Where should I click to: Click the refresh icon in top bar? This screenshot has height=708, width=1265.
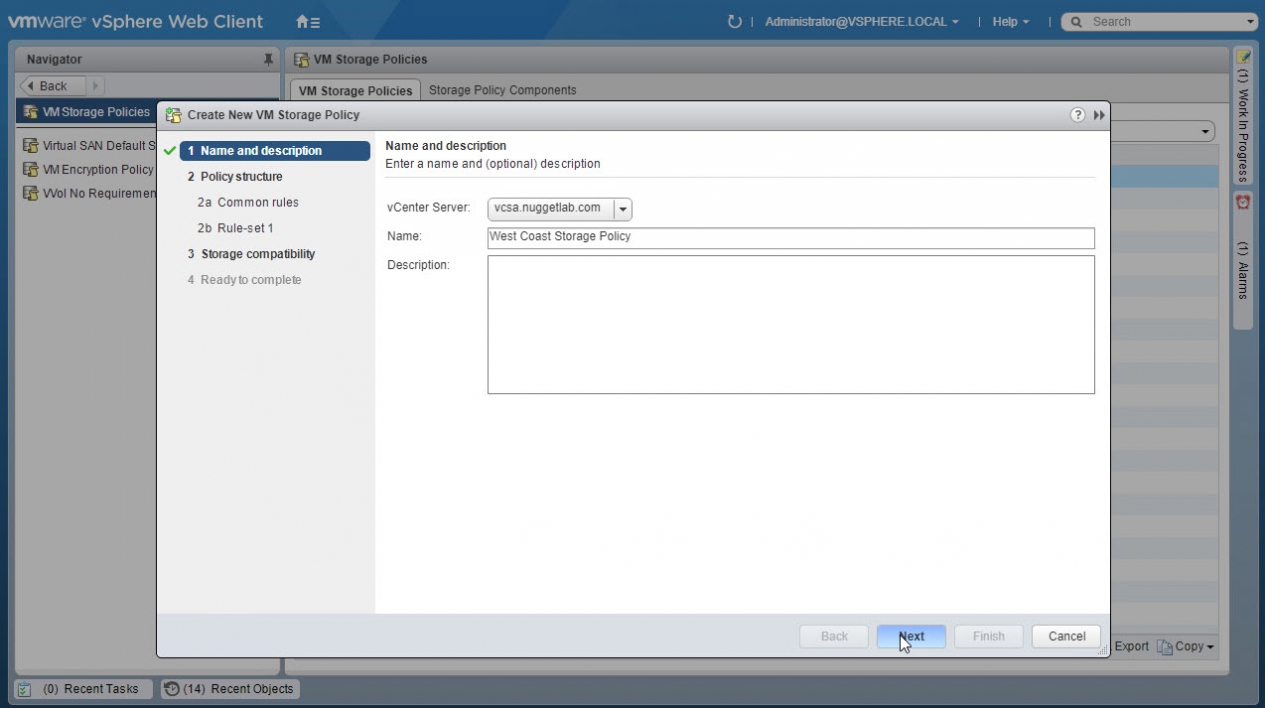(x=735, y=21)
